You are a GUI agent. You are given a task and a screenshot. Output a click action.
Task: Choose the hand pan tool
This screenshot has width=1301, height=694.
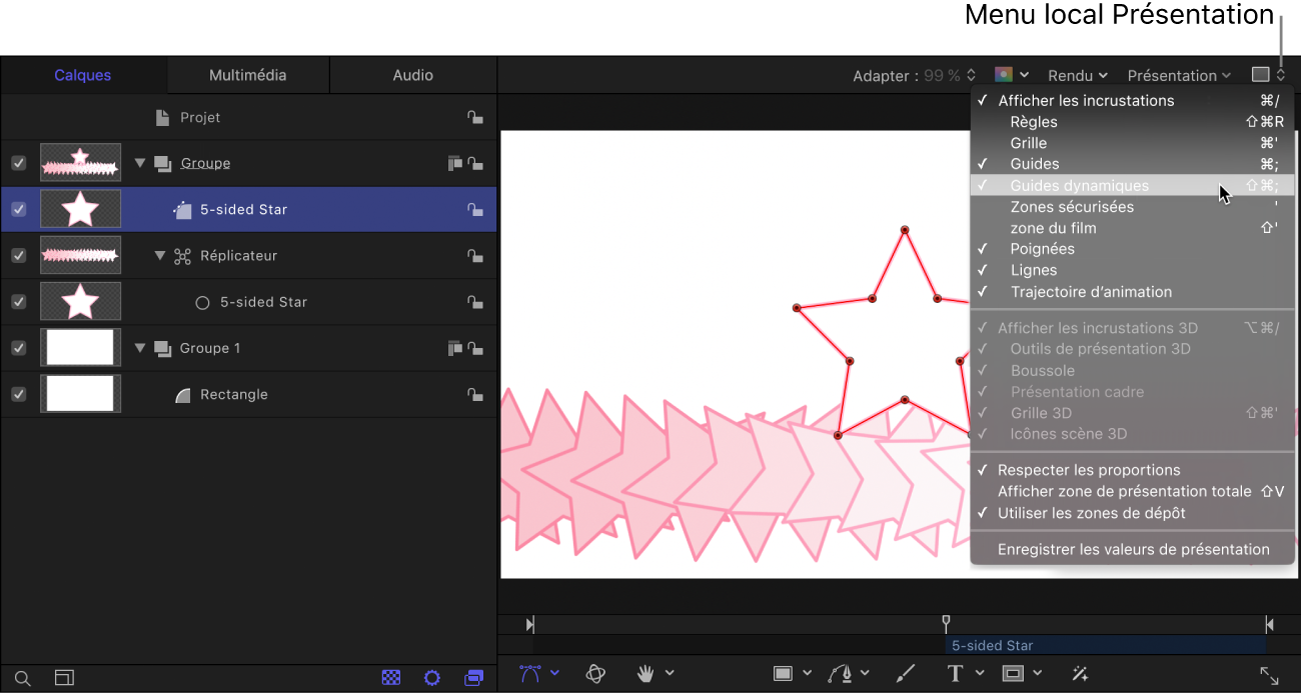coord(646,674)
